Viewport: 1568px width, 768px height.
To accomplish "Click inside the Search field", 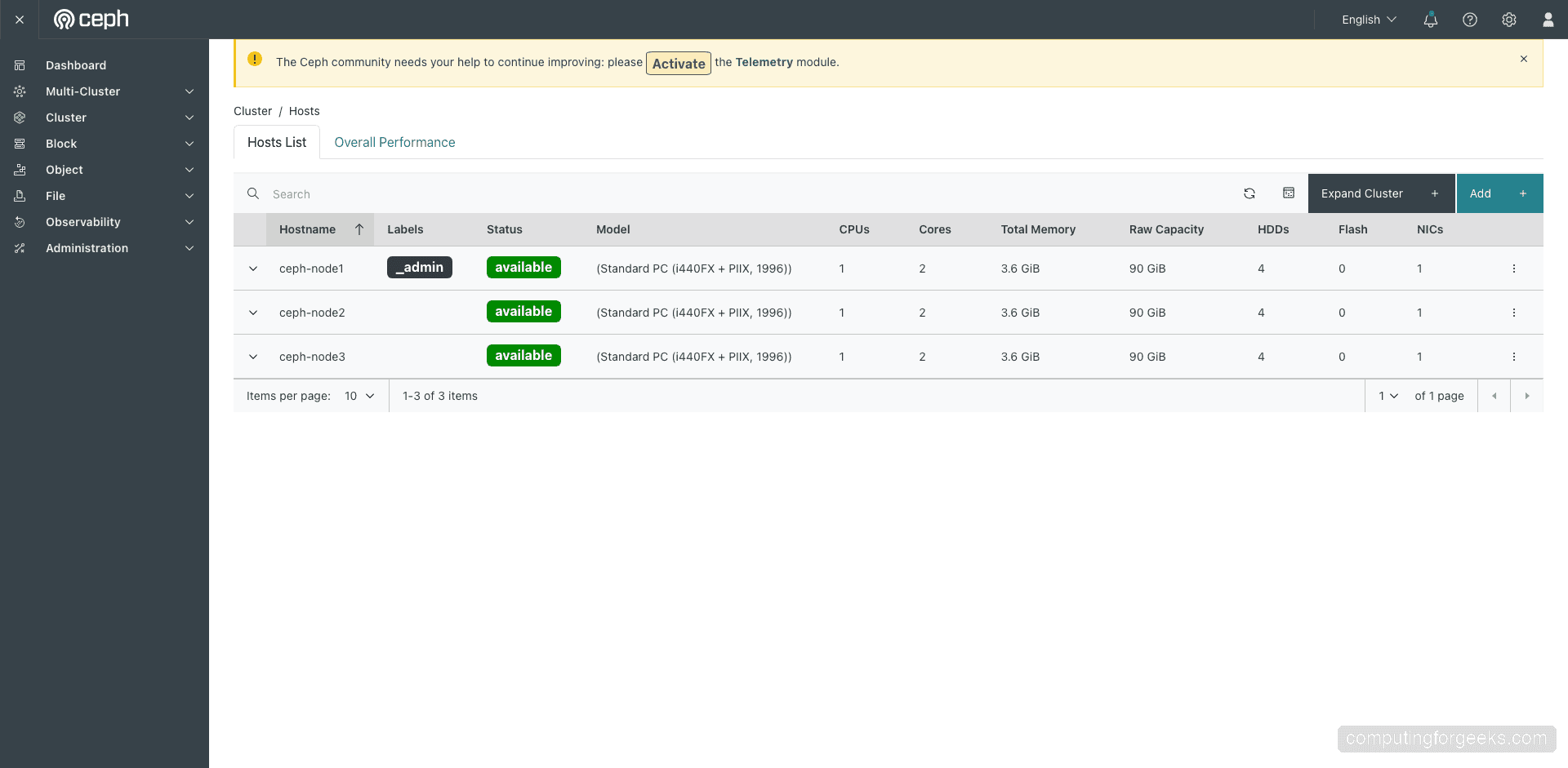I will (x=490, y=193).
